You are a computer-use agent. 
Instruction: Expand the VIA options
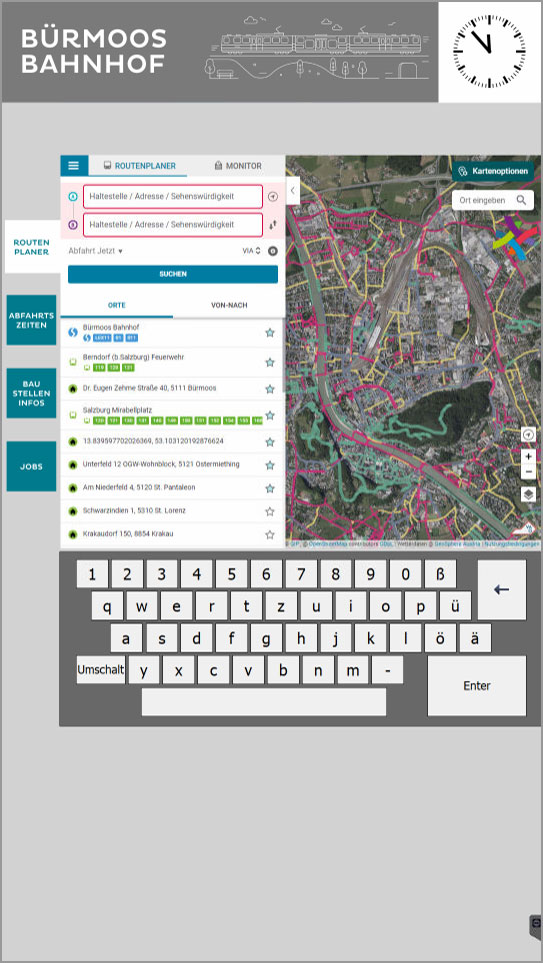click(x=252, y=251)
